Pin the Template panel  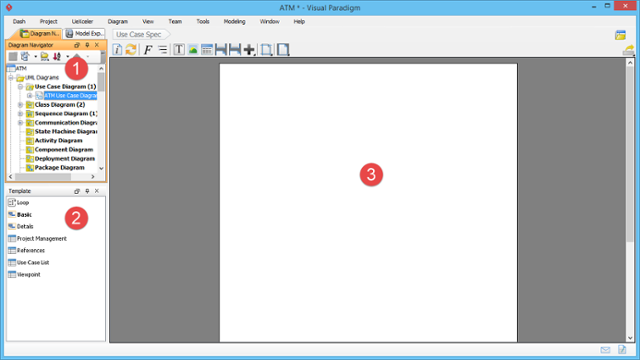87,191
